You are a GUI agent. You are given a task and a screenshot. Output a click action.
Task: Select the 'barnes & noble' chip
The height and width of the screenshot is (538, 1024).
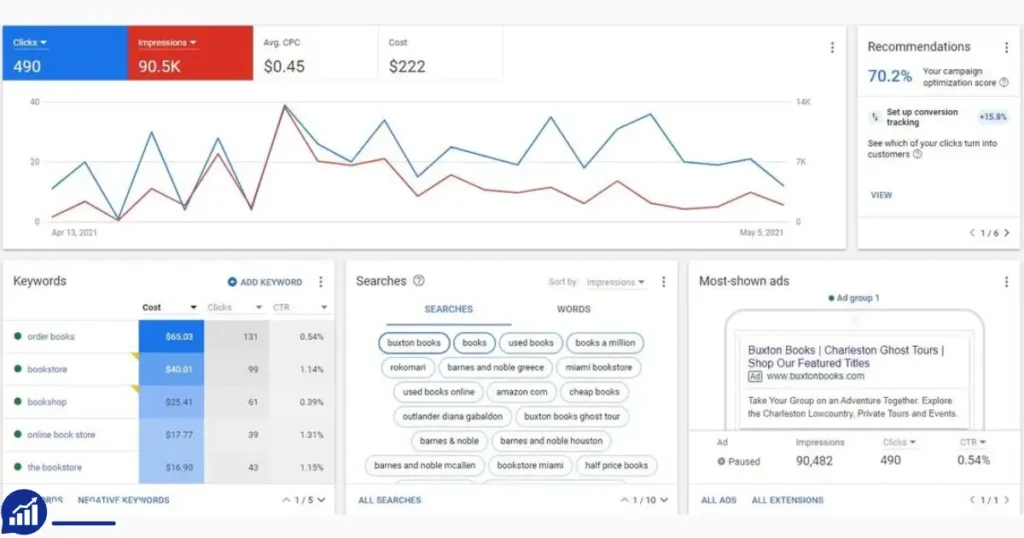pyautogui.click(x=449, y=441)
